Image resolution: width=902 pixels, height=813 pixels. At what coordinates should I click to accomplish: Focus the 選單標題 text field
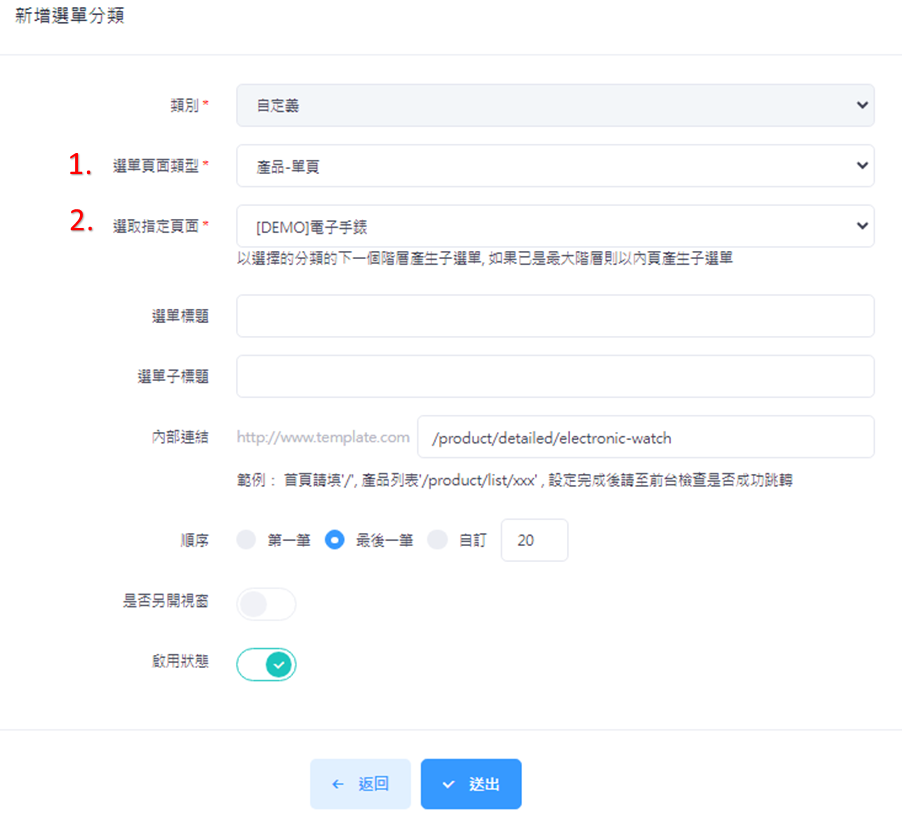point(555,316)
